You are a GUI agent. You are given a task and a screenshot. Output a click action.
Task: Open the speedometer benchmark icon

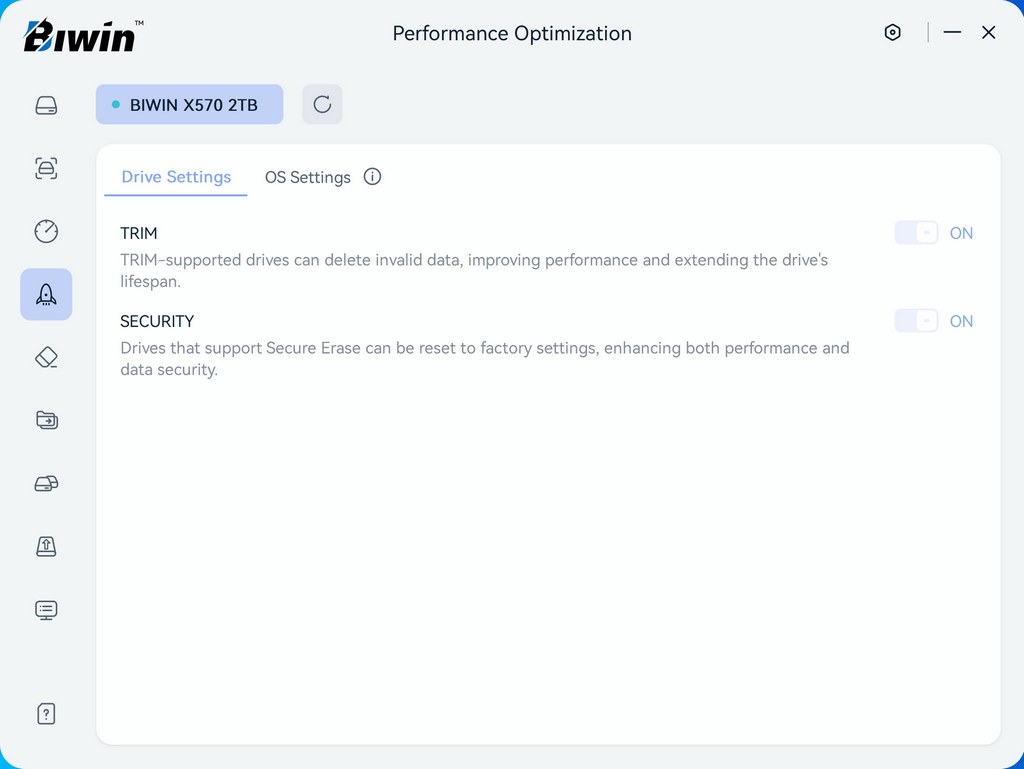(46, 231)
